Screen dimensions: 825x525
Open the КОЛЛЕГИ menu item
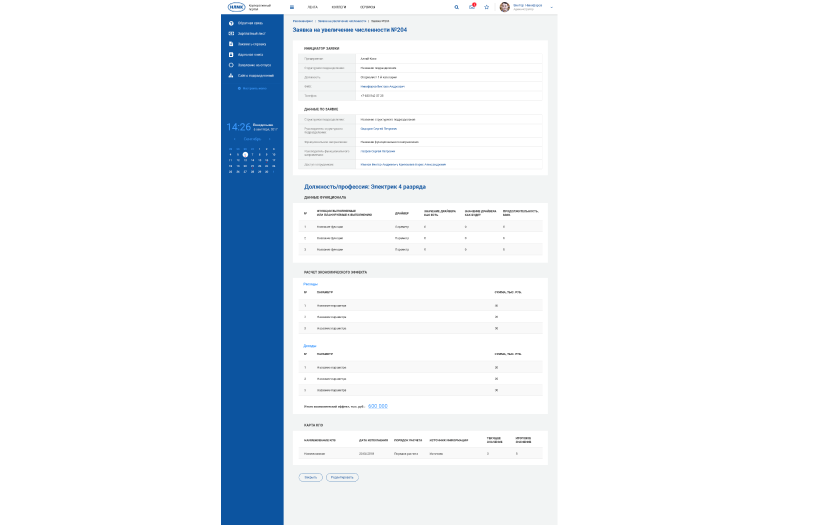pos(339,7)
